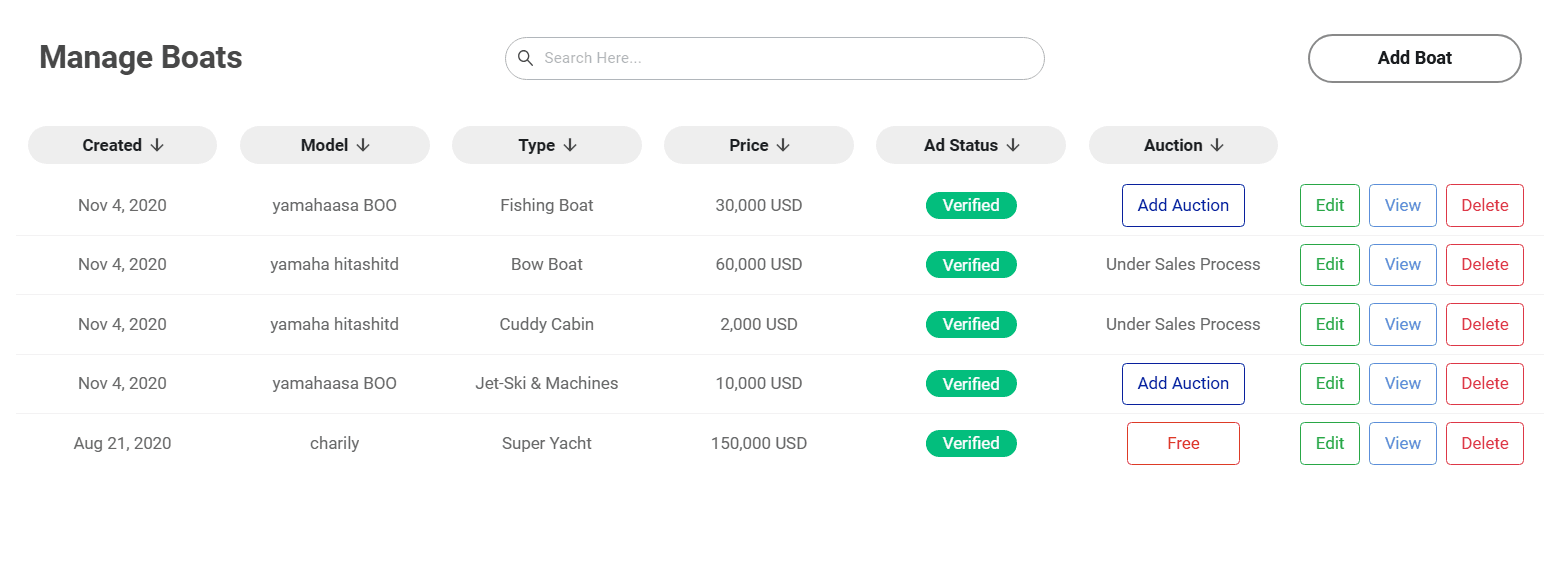Screen dimensions: 1555x582
Task: Add an auction for the Jet-Ski & Machines
Action: (1183, 383)
